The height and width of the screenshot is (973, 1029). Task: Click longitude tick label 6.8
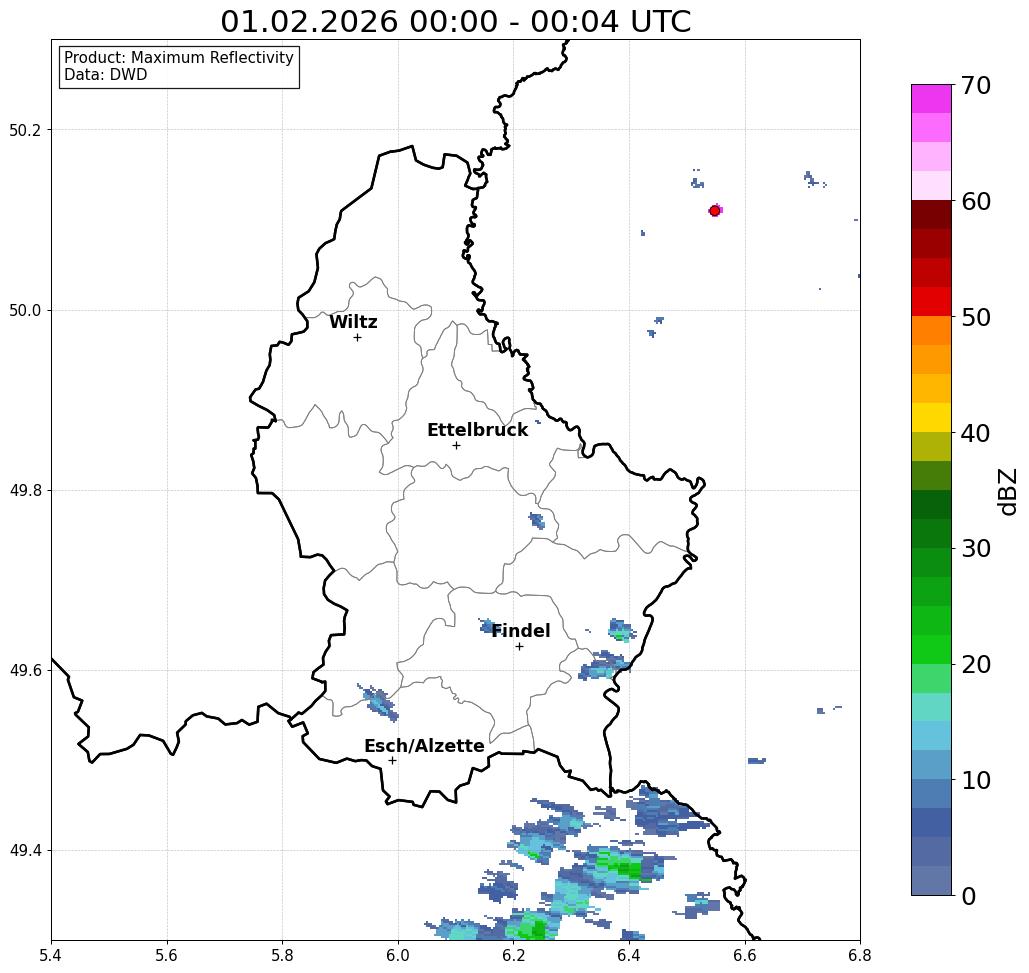tap(860, 955)
